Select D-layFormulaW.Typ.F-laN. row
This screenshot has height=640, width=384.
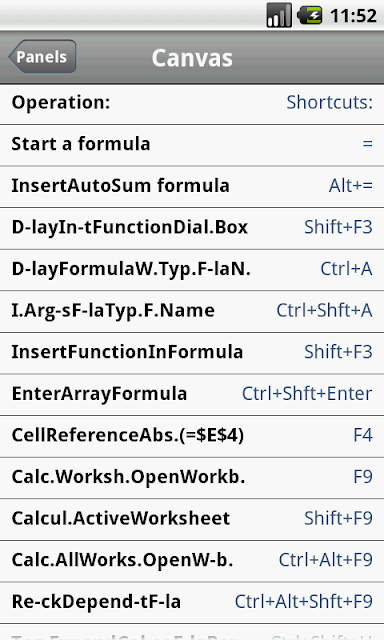[192, 270]
